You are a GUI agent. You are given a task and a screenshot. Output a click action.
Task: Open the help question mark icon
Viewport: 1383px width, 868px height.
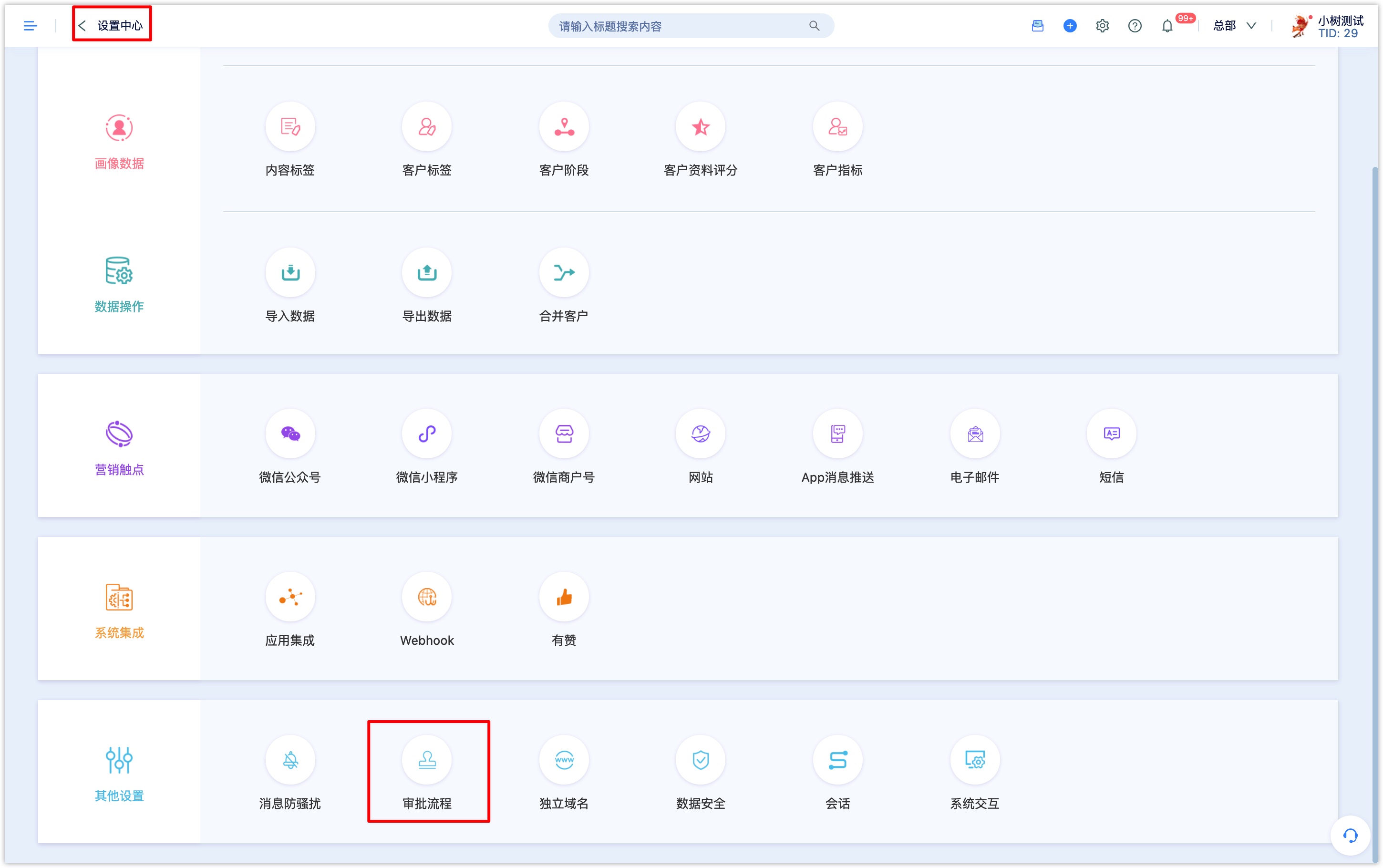1135,26
